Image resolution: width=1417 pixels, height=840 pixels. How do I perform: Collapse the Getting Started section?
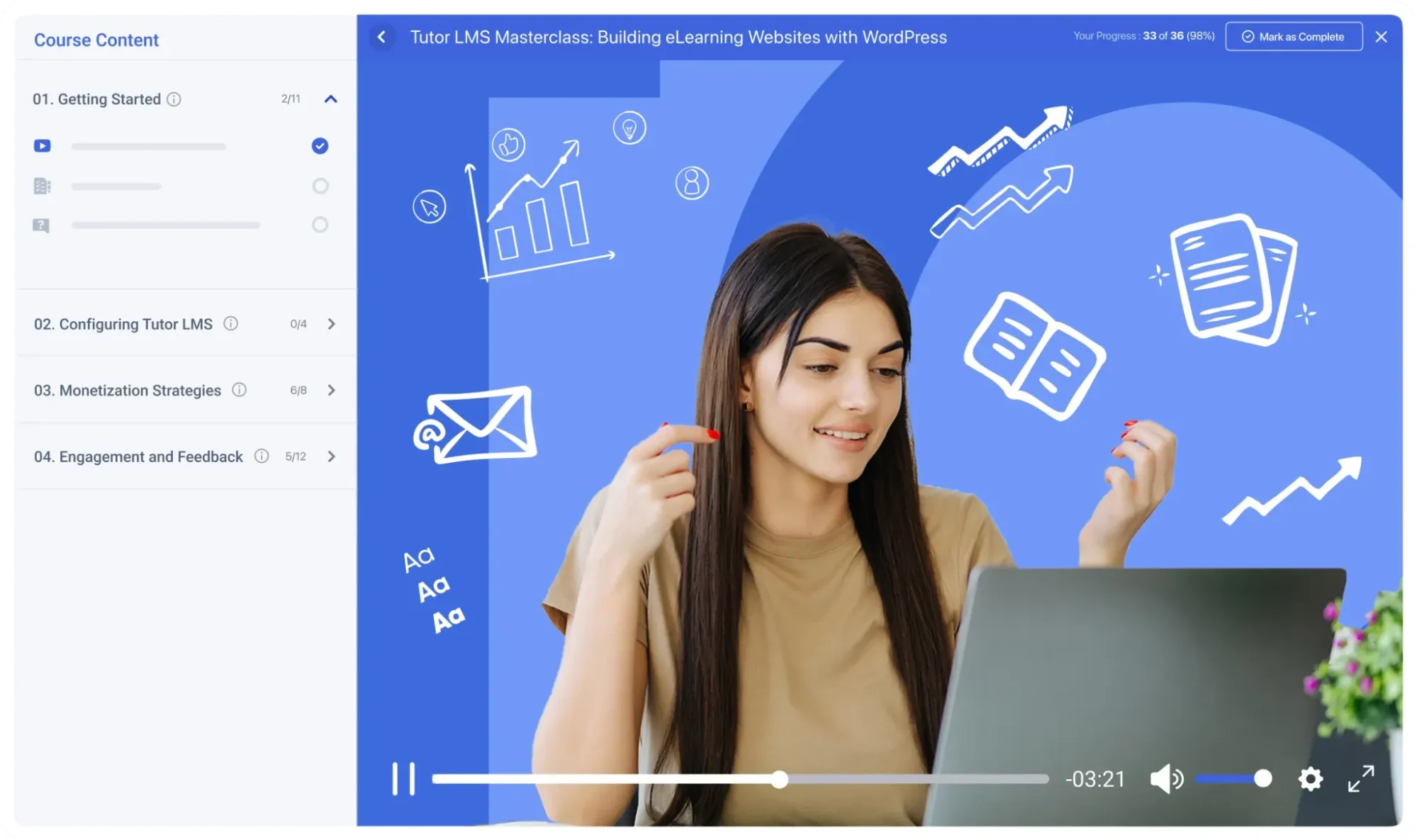click(x=331, y=98)
